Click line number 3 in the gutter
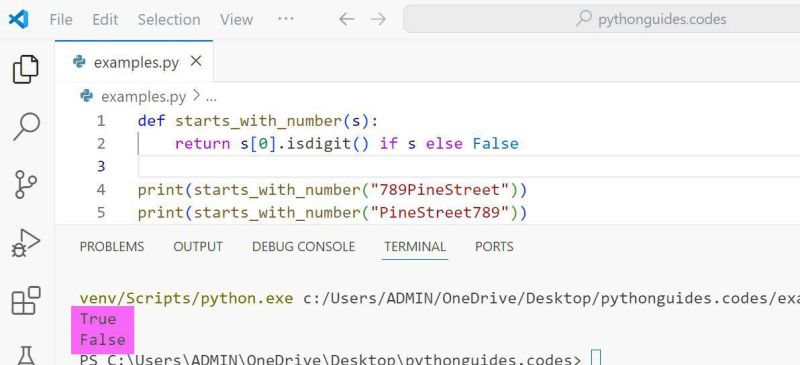This screenshot has height=365, width=800. [x=101, y=166]
